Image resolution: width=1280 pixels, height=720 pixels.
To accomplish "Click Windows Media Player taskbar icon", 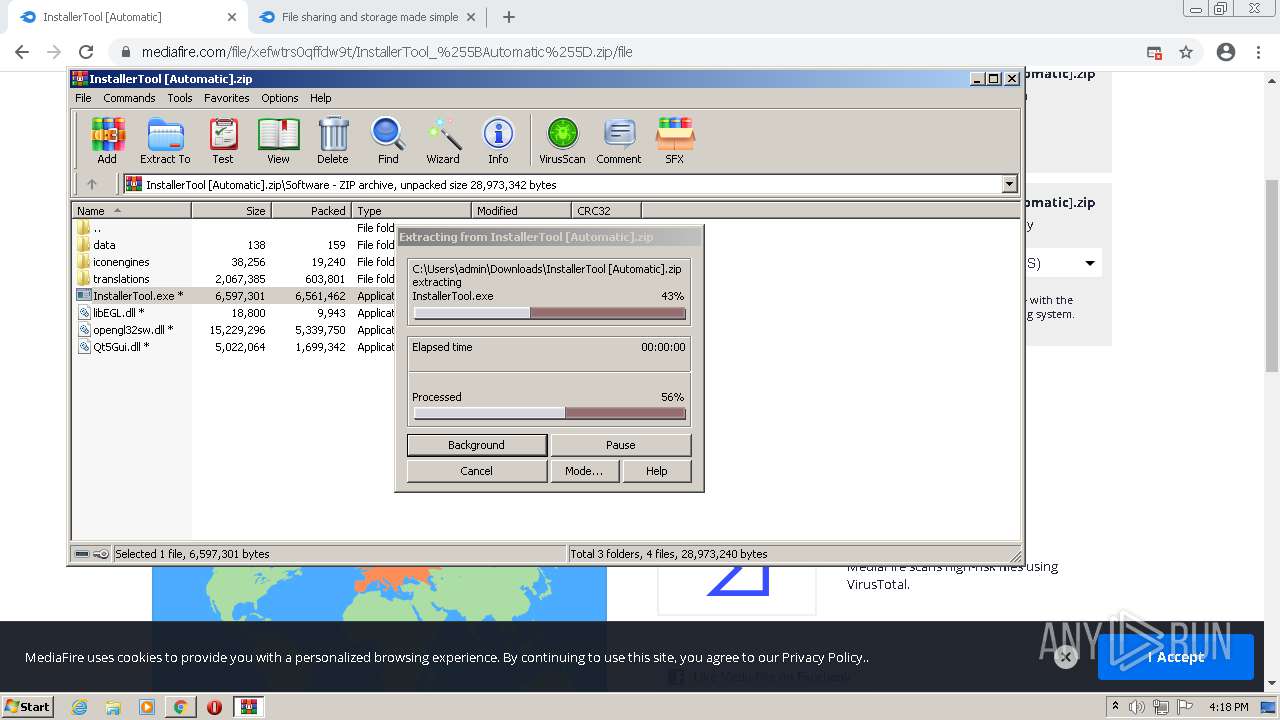I will pyautogui.click(x=147, y=707).
